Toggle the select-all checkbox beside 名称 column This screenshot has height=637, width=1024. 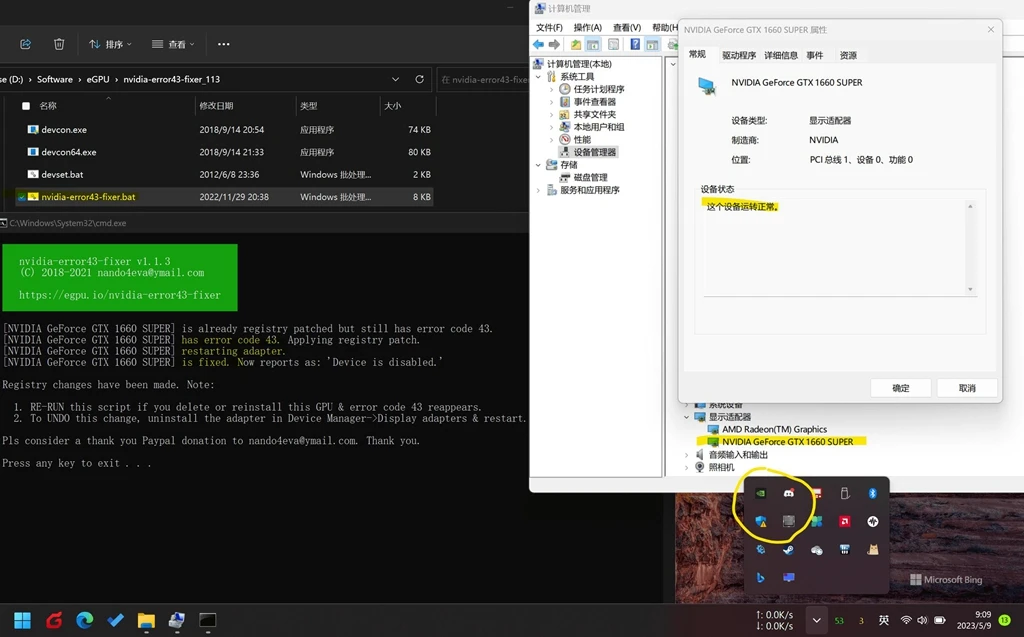[x=26, y=106]
